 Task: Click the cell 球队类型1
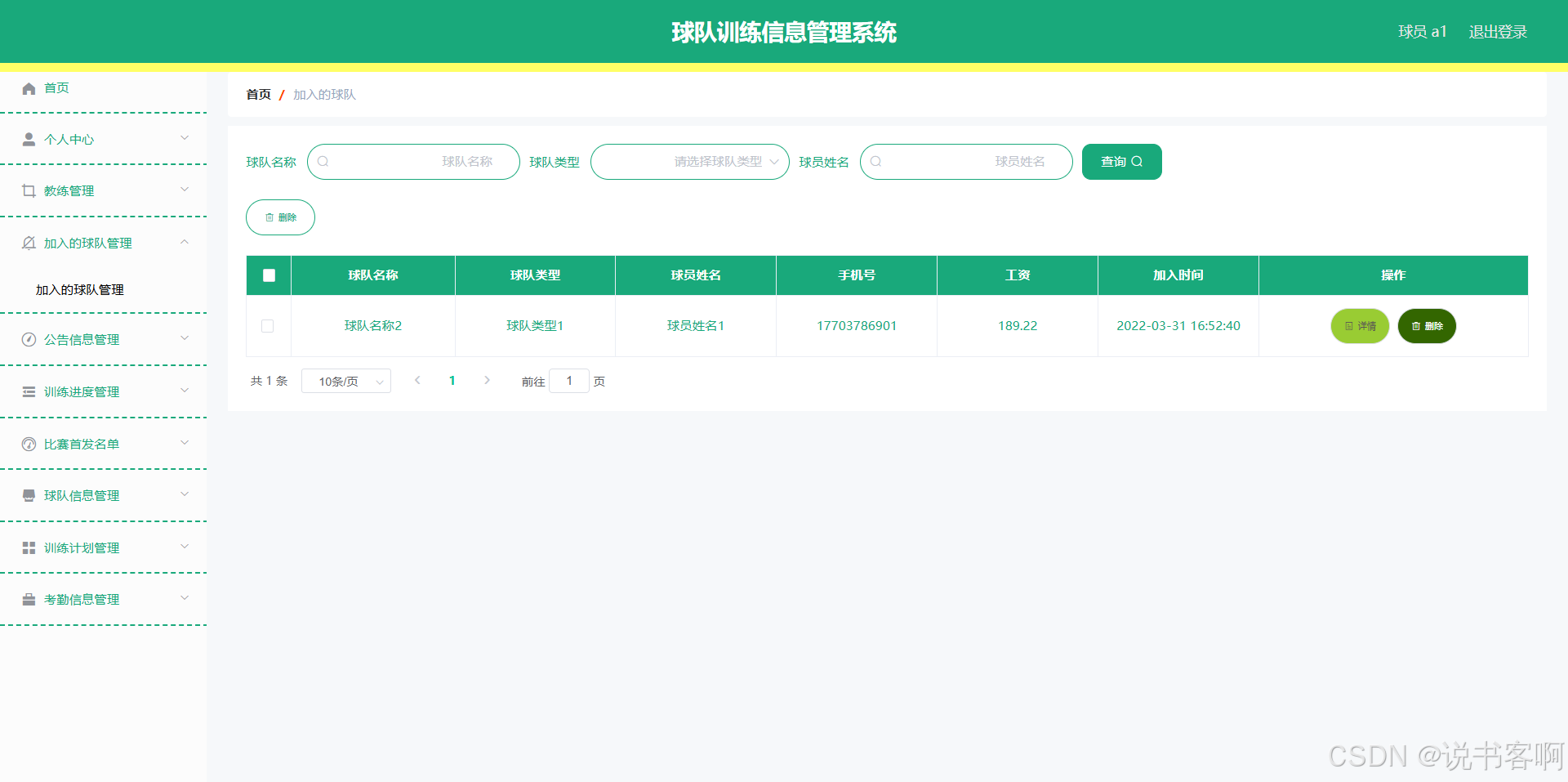(535, 326)
